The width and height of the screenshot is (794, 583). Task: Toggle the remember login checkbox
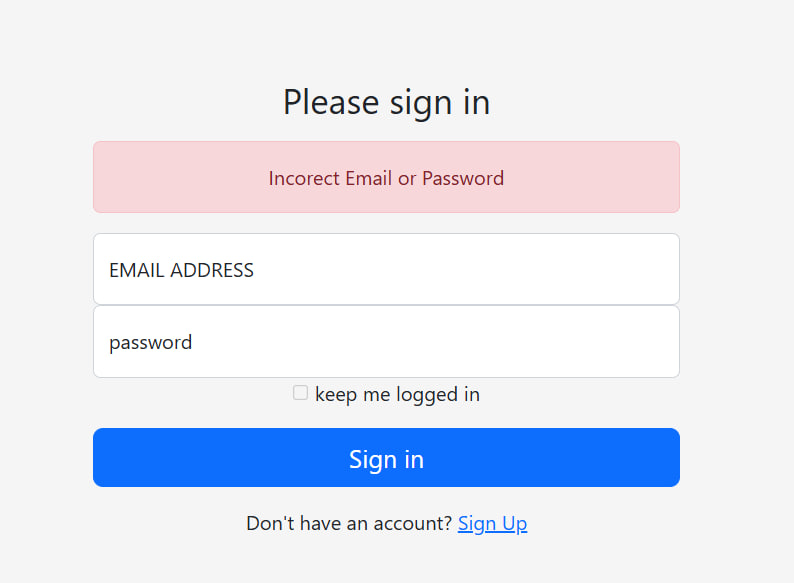(x=300, y=393)
